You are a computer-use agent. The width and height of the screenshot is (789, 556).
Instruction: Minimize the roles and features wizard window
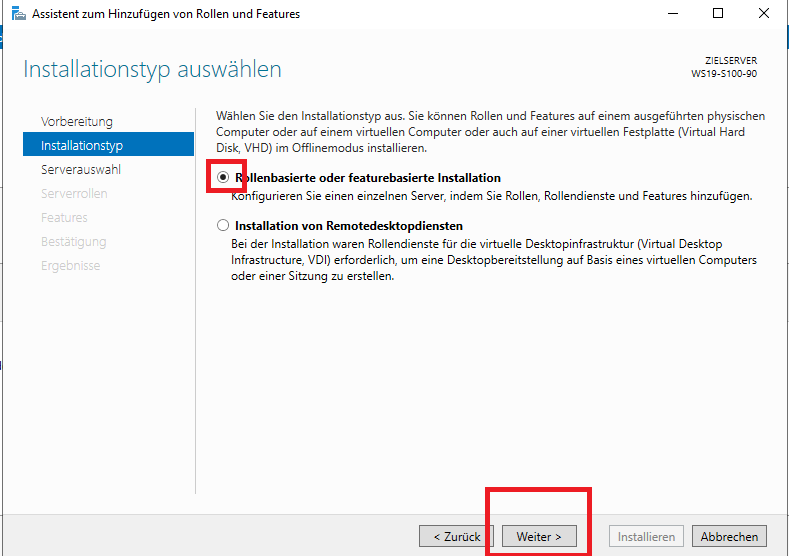[671, 14]
